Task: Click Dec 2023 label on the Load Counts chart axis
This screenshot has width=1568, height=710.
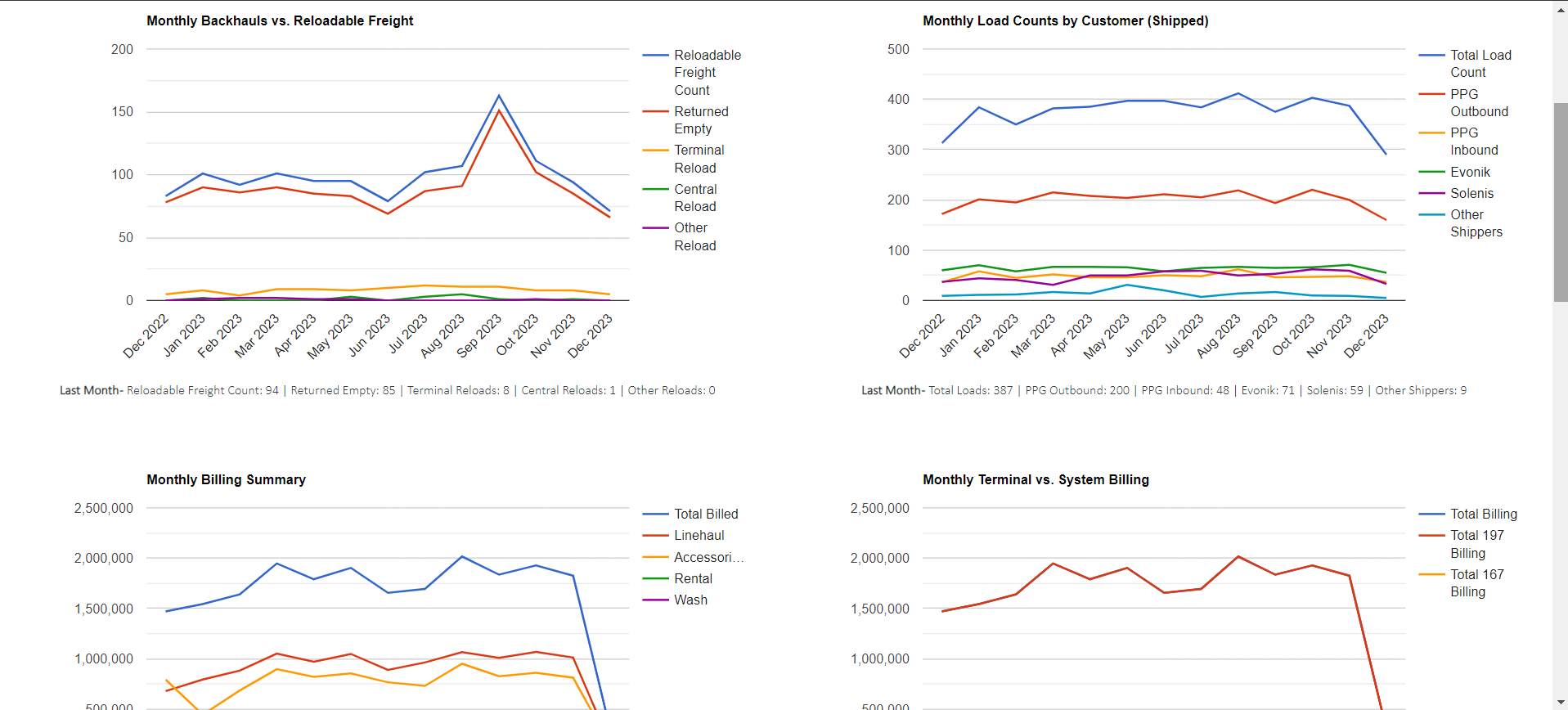Action: tap(1366, 335)
